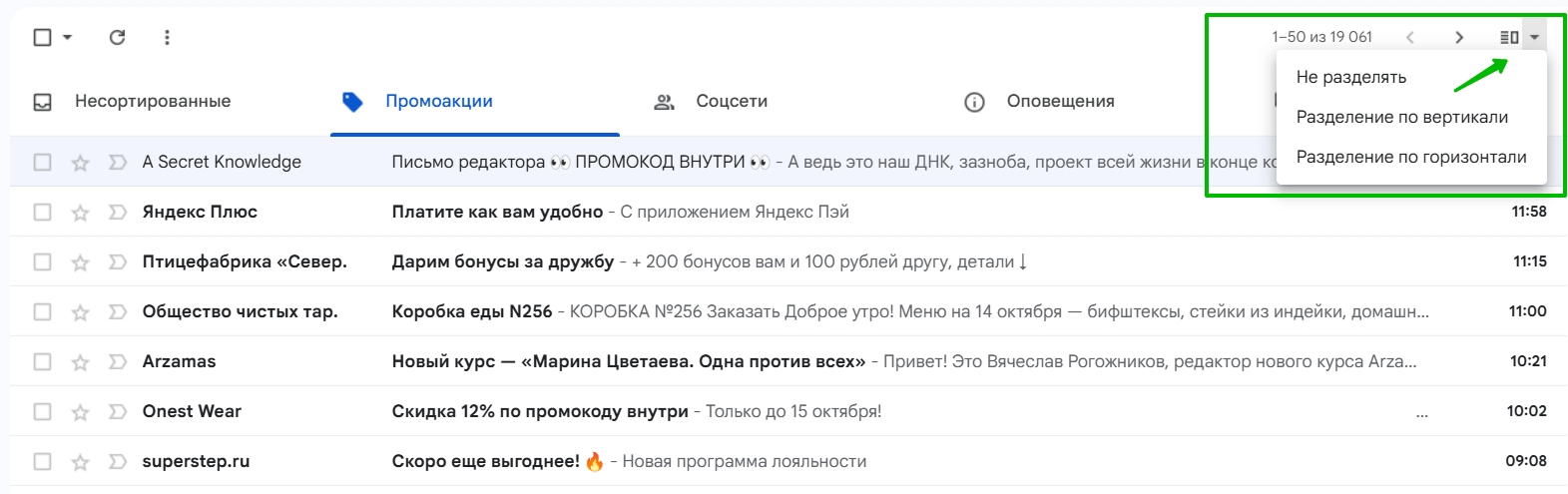Switch to the Соцсети tab
Viewport: 1568px width, 494px height.
[711, 101]
